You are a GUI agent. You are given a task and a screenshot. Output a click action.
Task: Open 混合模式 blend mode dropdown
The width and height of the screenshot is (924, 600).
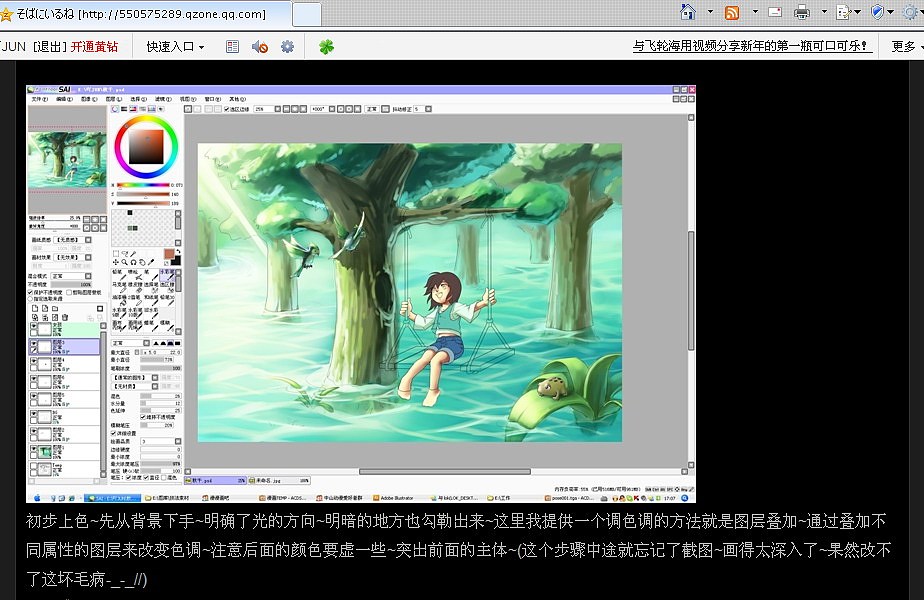pyautogui.click(x=71, y=276)
